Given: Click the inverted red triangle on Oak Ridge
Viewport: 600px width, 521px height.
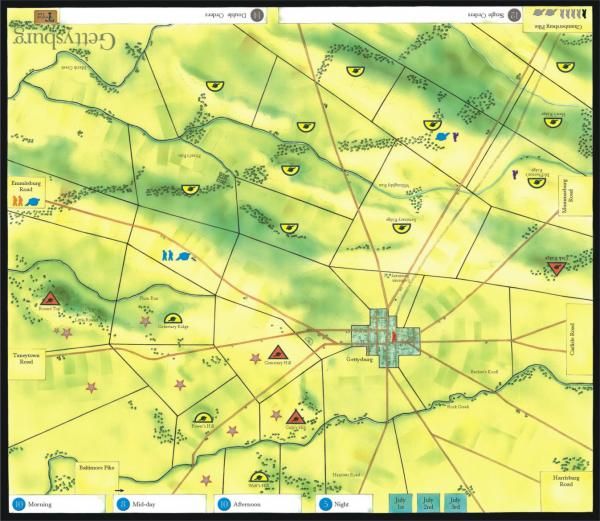Looking at the screenshot, I should [553, 267].
